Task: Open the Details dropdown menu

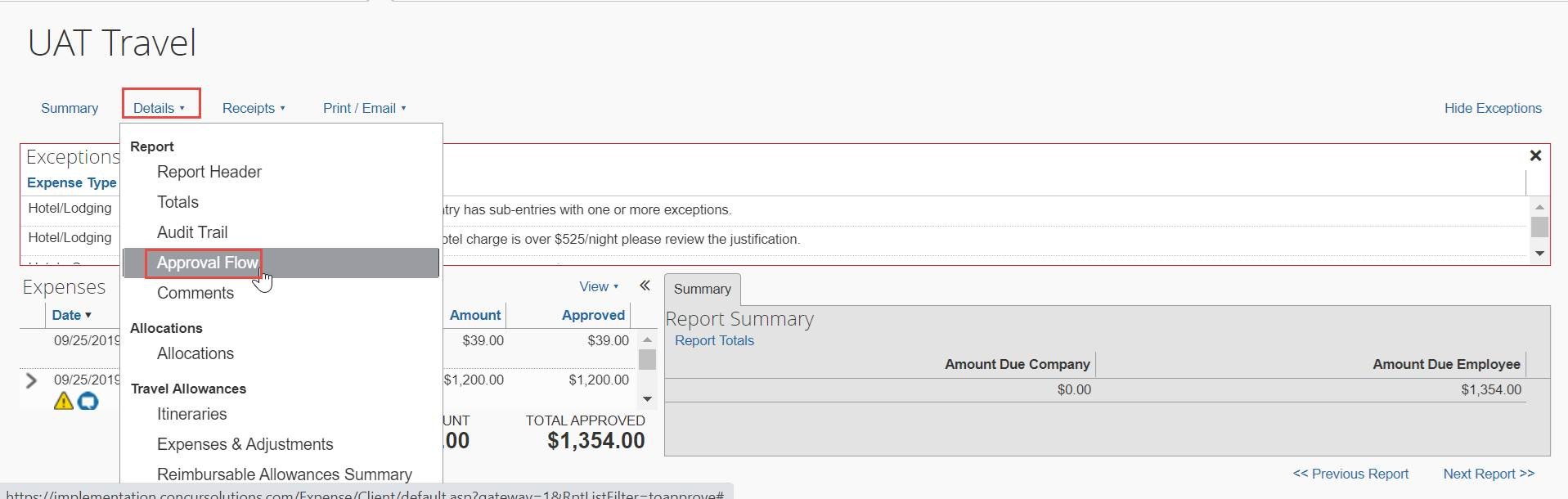Action: click(159, 108)
